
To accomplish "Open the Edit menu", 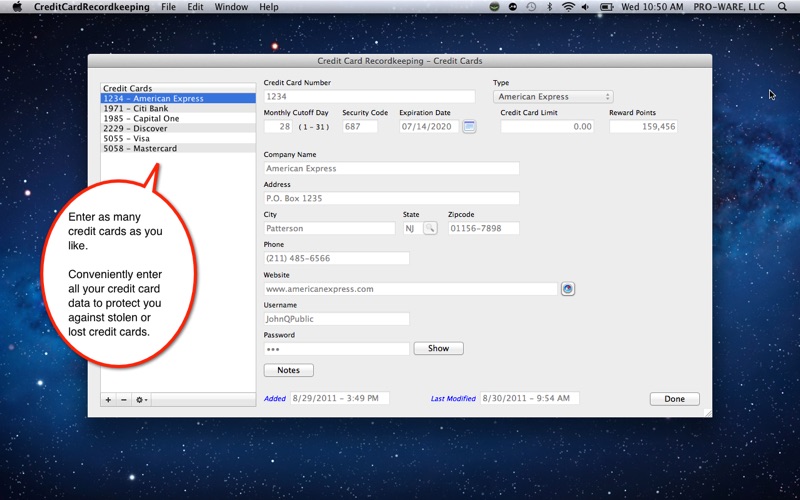I will point(195,7).
